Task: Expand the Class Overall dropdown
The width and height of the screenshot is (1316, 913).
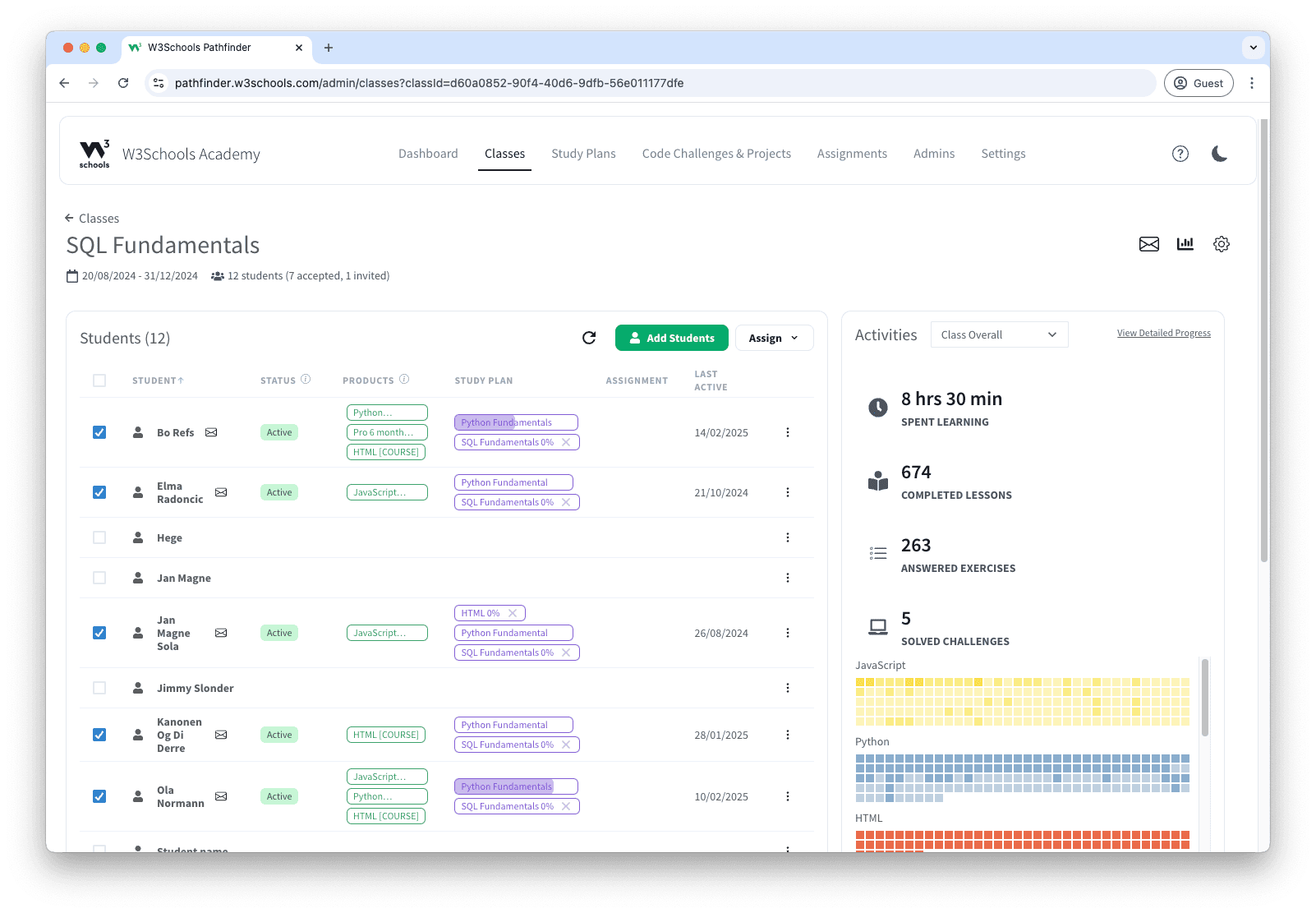Action: (998, 334)
